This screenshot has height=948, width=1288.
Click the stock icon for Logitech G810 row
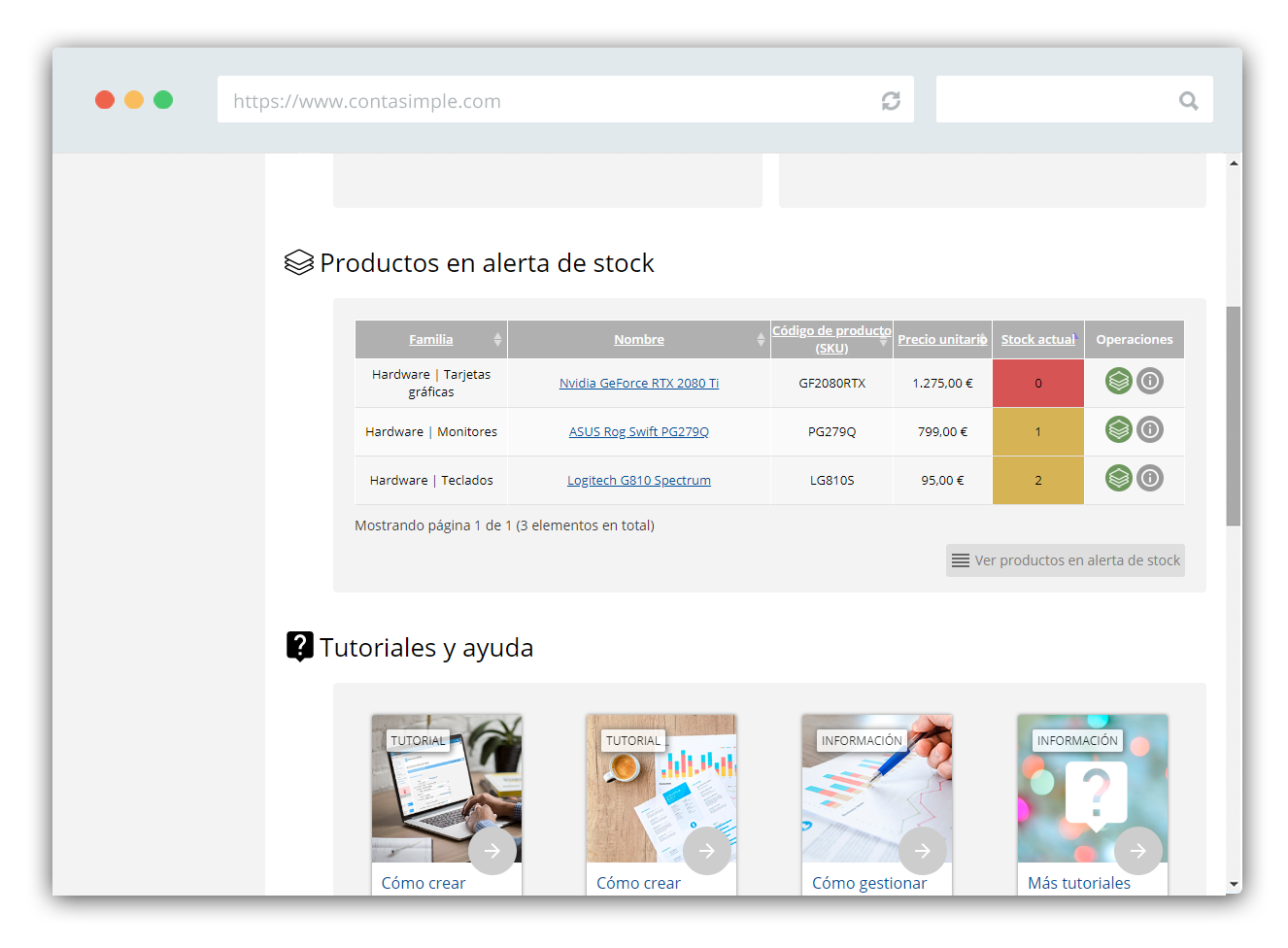point(1119,478)
